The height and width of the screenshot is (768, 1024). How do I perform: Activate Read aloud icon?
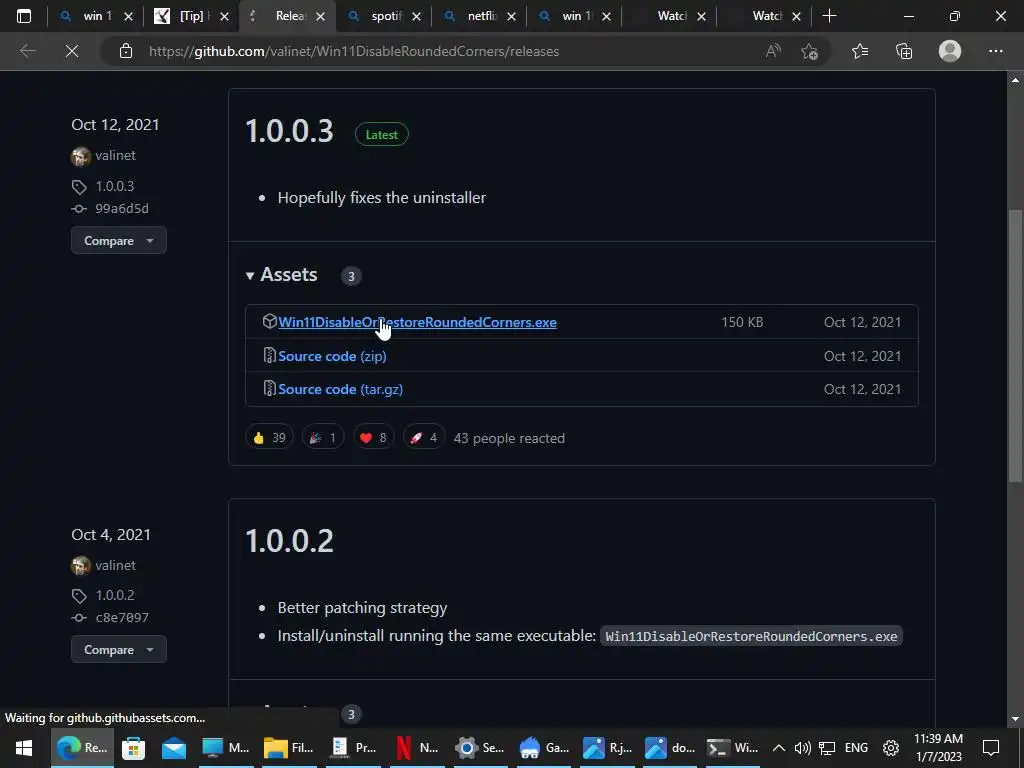773,51
